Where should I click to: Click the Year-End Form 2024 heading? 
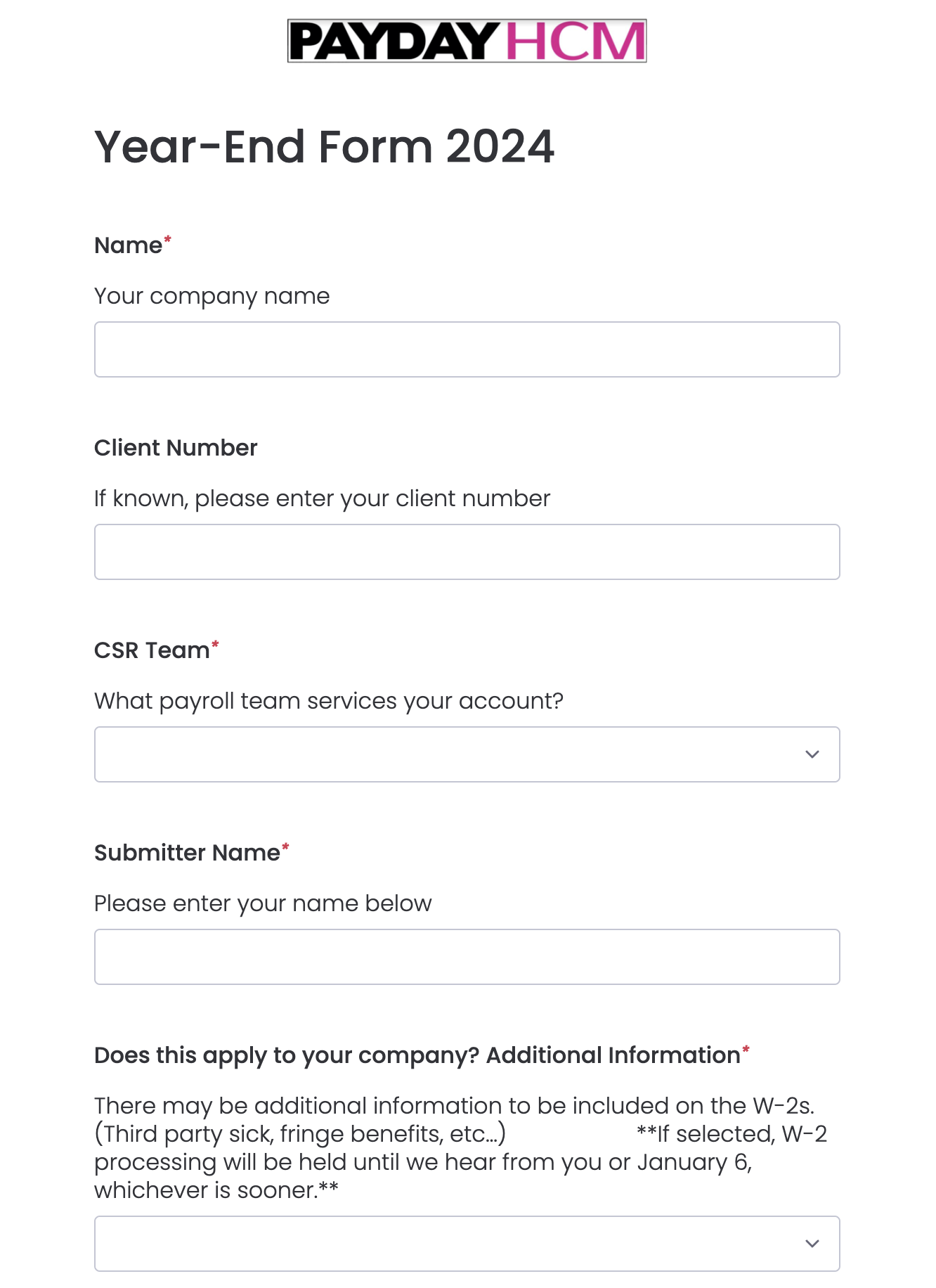pos(324,147)
